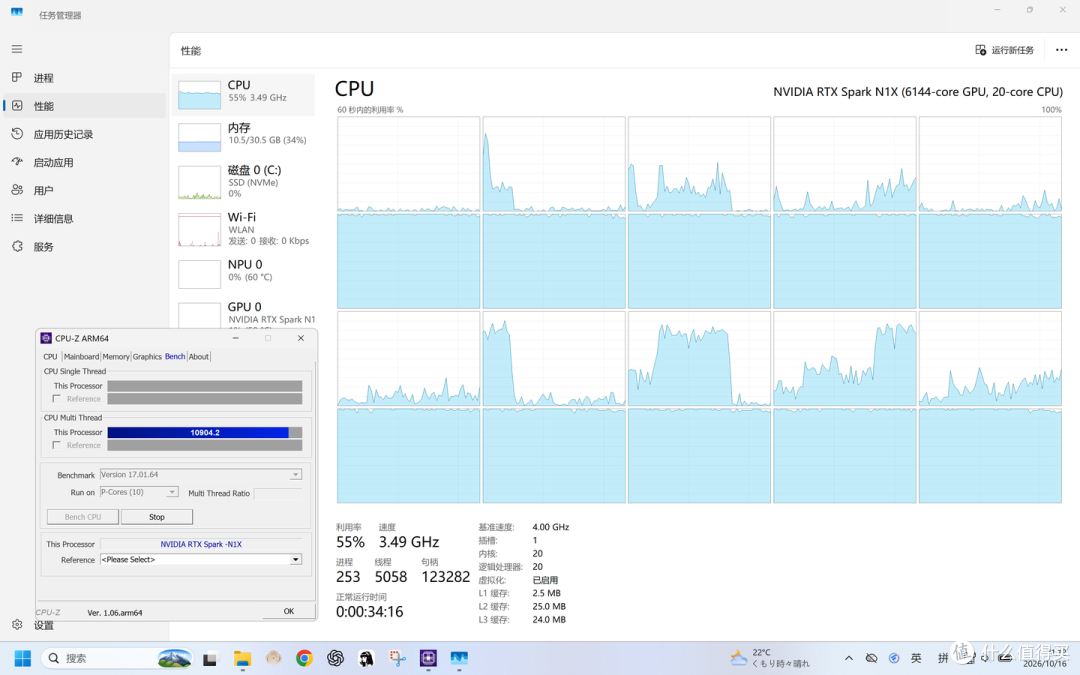Switch to the Memory tab in CPU-Z
Screen dimensions: 1080x675
point(116,357)
